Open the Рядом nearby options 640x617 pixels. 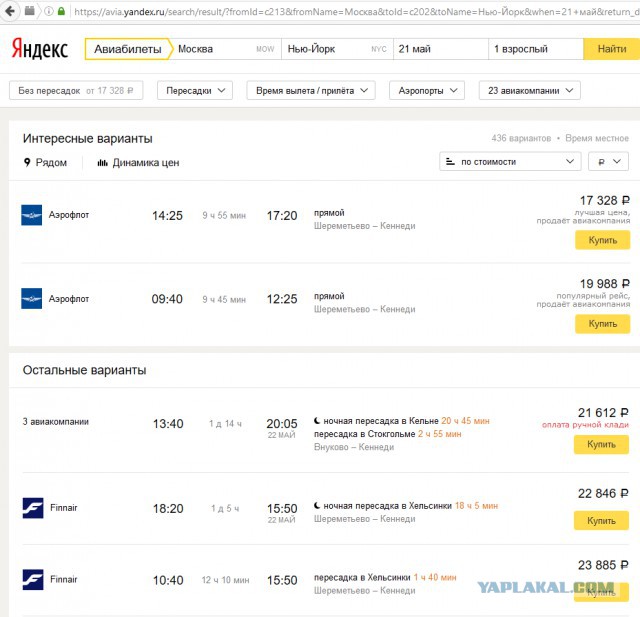tap(45, 162)
